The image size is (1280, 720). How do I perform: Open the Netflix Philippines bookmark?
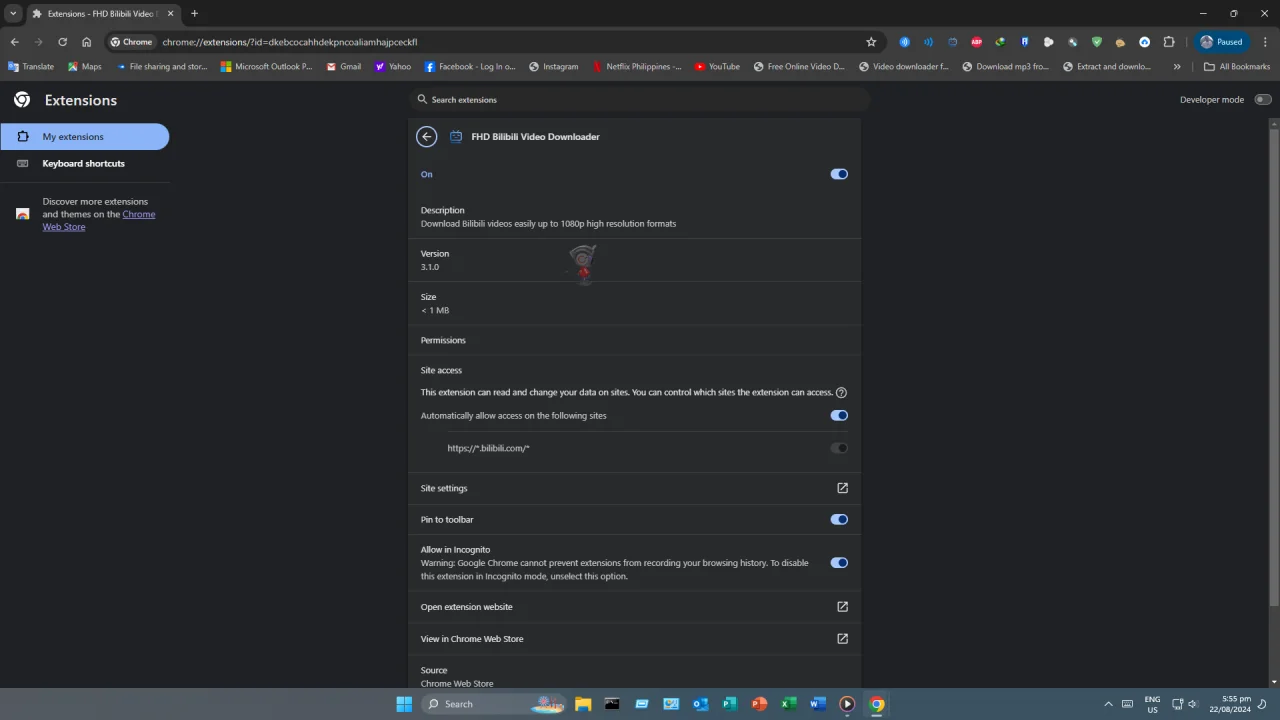[637, 67]
